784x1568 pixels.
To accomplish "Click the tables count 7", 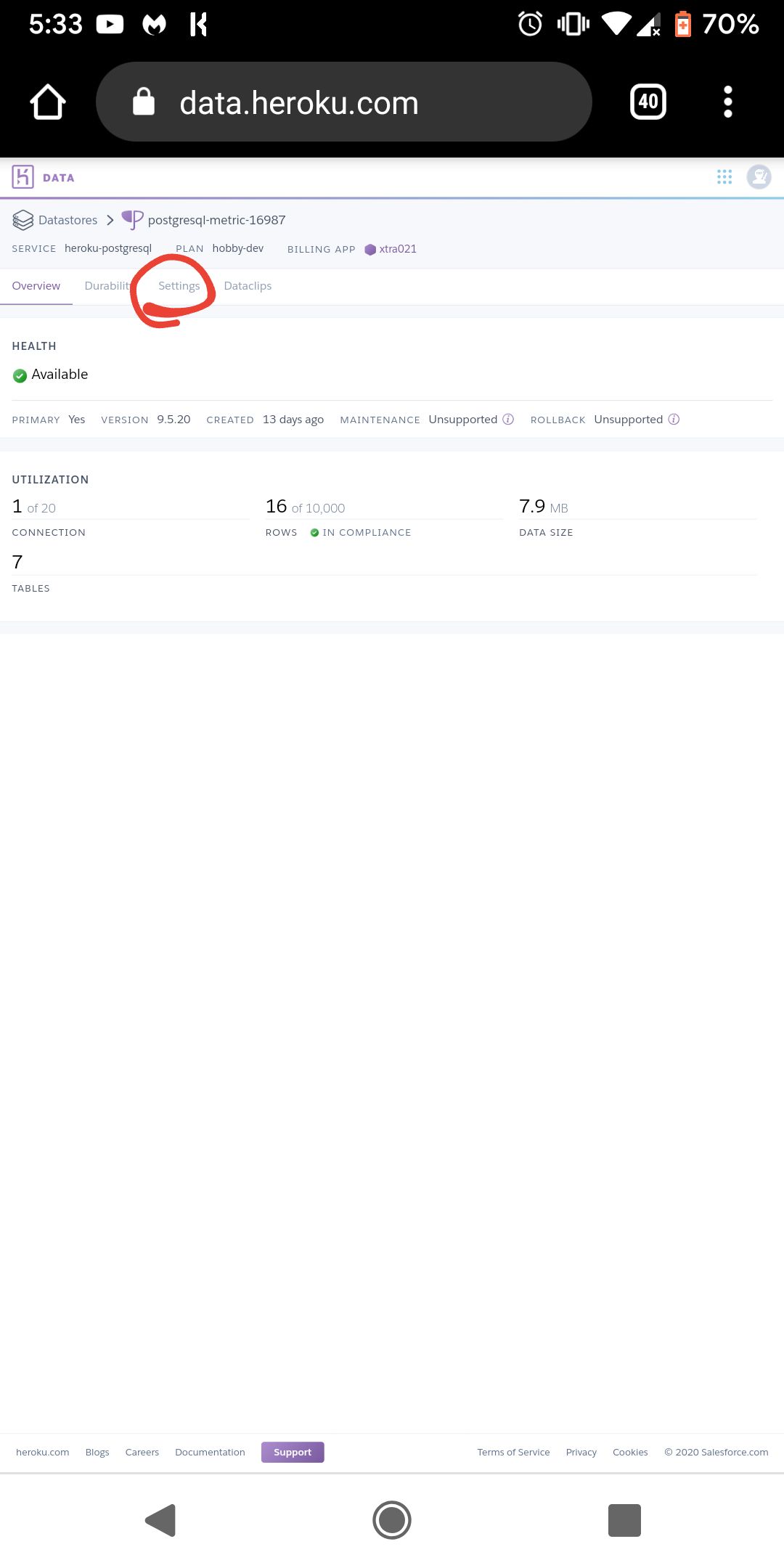I will coord(17,562).
